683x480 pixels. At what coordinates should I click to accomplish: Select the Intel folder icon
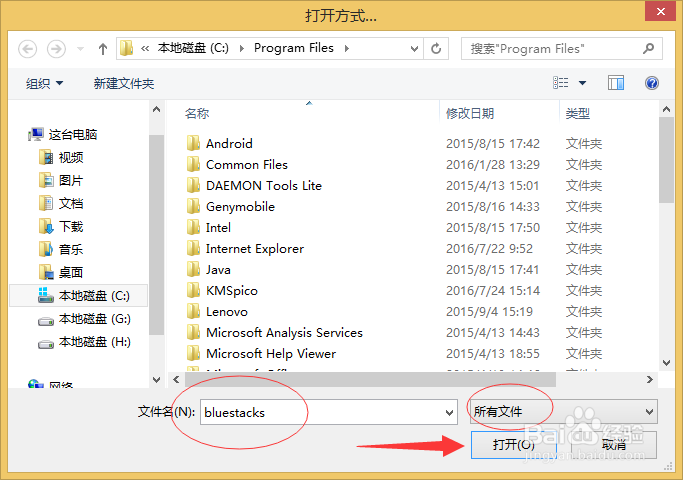193,227
